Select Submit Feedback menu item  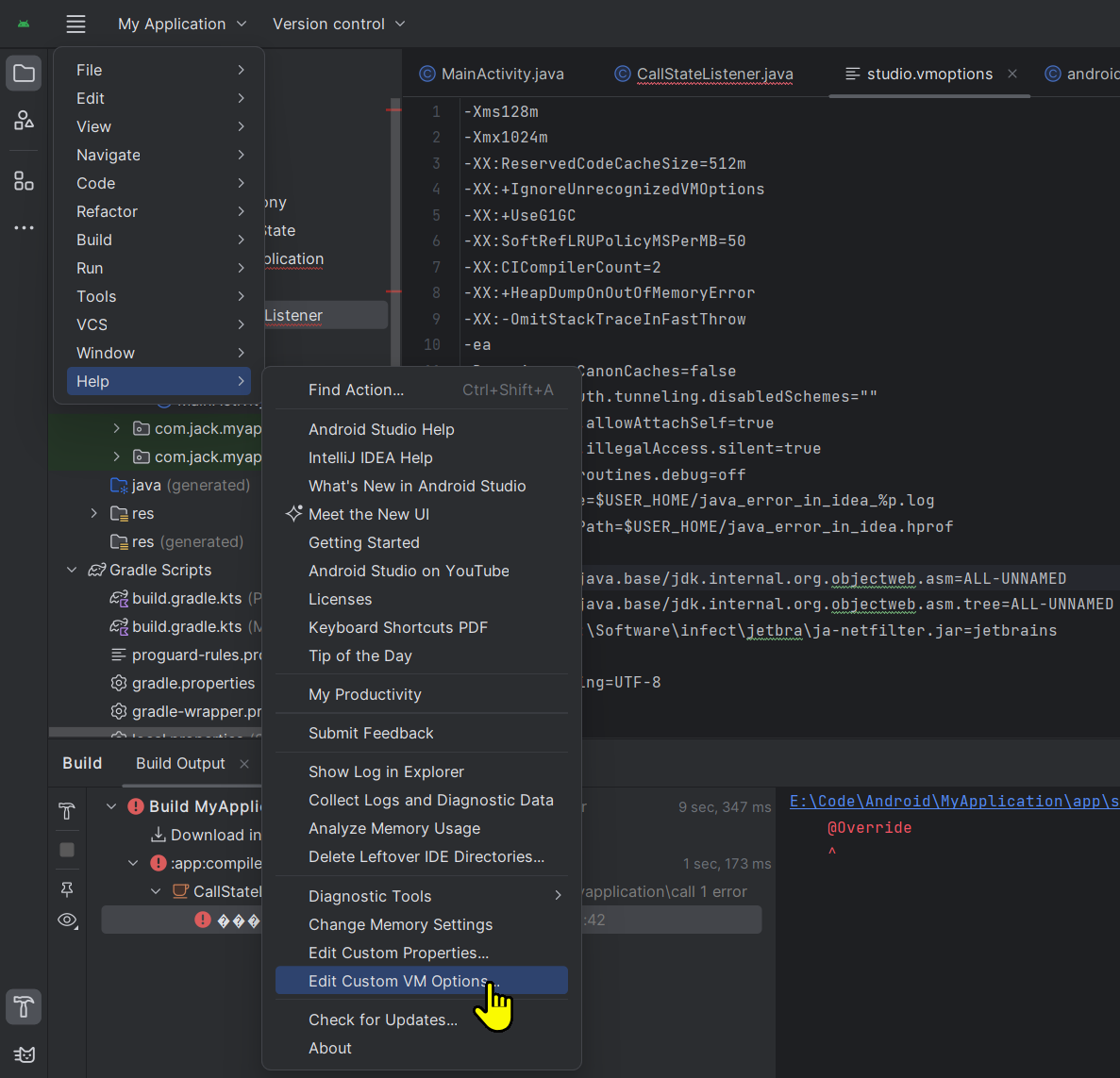(x=422, y=733)
